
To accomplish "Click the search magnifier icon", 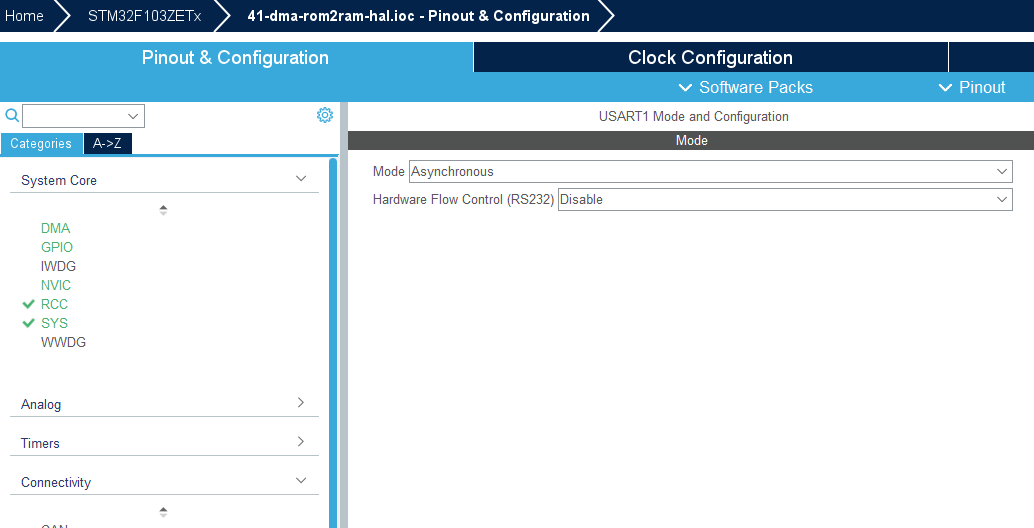I will tap(12, 116).
